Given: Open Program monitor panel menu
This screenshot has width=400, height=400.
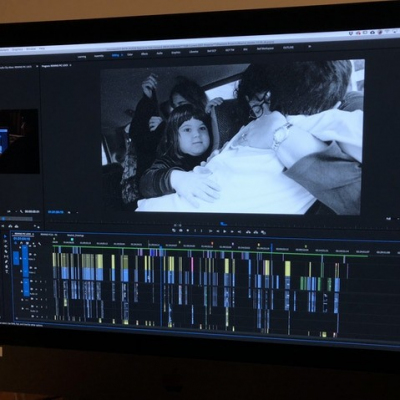Looking at the screenshot, I should click(70, 65).
